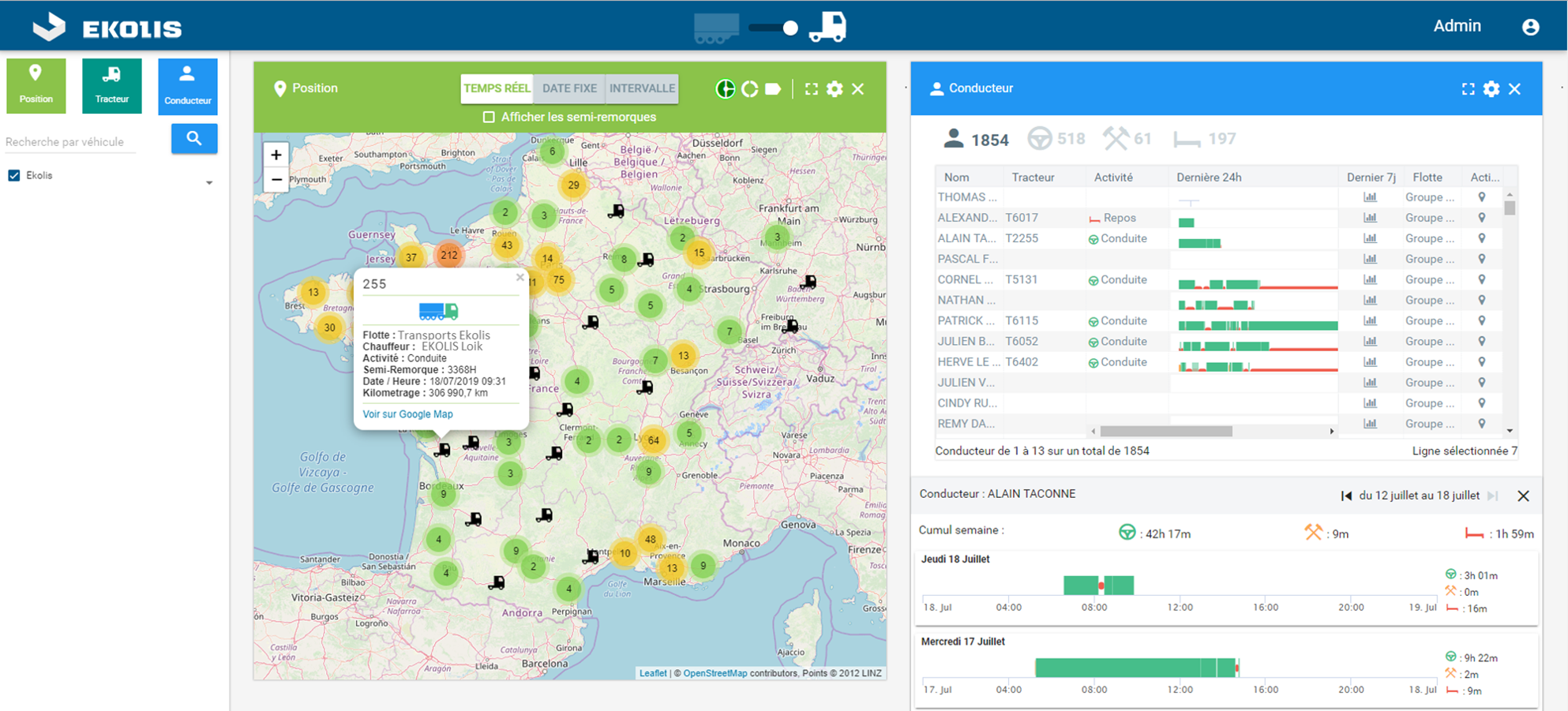Image resolution: width=1568 pixels, height=711 pixels.
Task: Sort by the Nom column header
Action: click(x=956, y=178)
